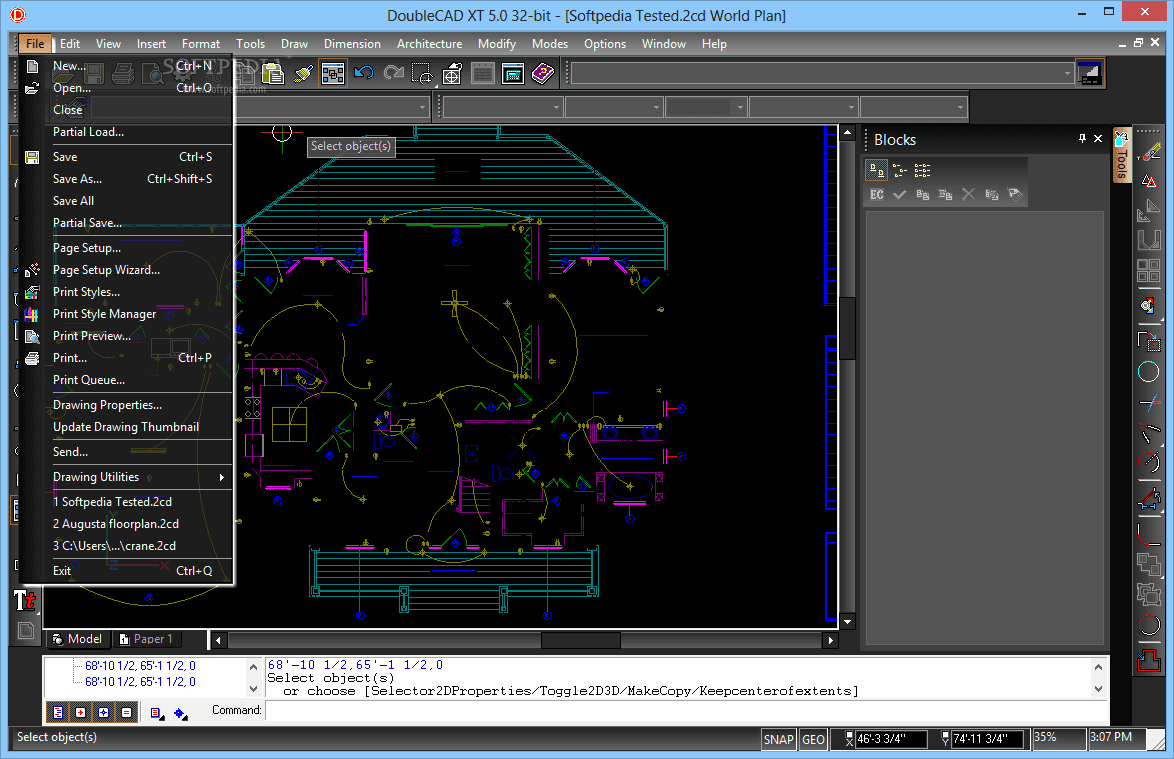This screenshot has width=1174, height=759.
Task: Click the vertical scrollbar down arrow of the canvas
Action: pos(848,621)
